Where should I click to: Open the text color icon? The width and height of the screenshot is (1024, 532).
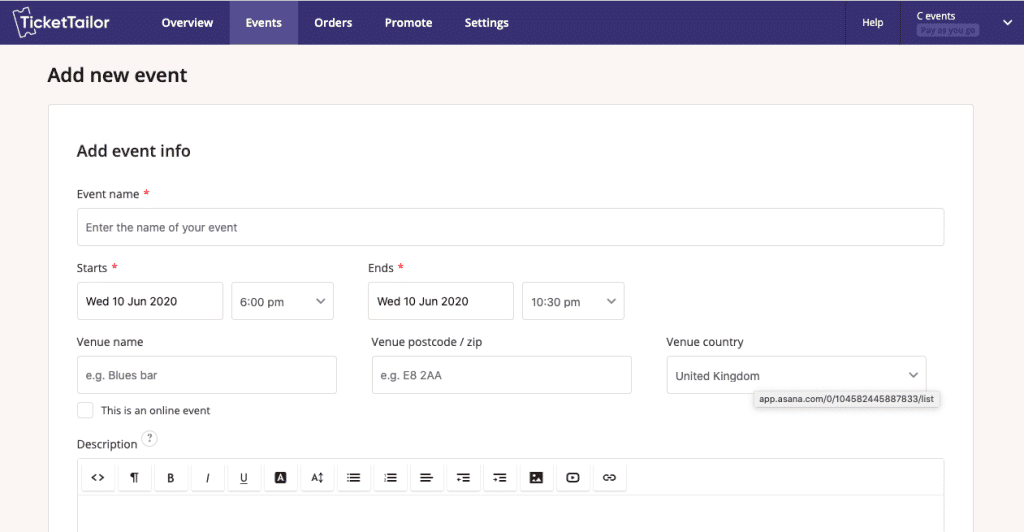pyautogui.click(x=280, y=478)
